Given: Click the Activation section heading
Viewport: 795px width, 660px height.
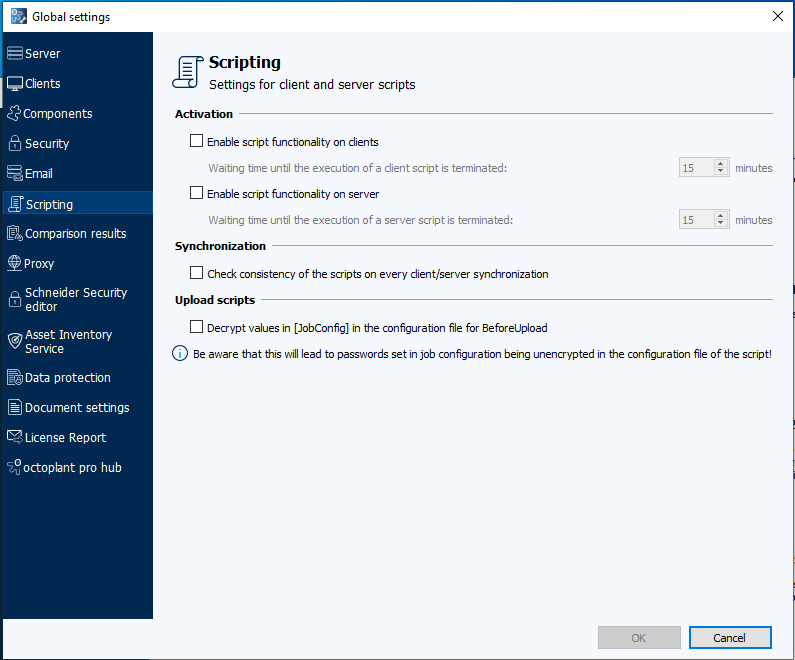Looking at the screenshot, I should click(x=204, y=114).
